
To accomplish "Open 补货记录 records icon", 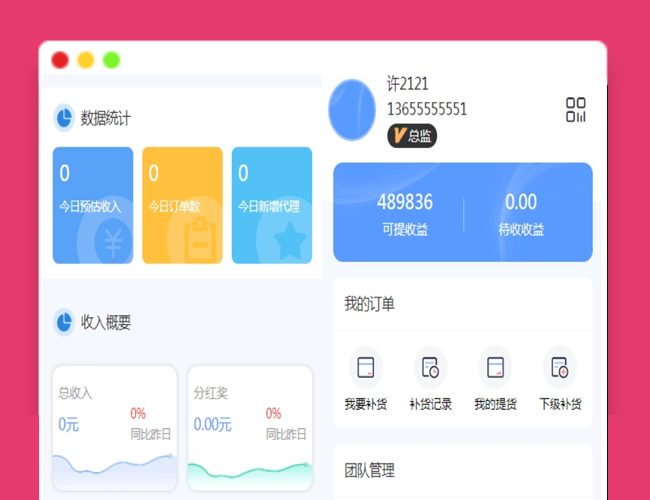I will coord(430,367).
